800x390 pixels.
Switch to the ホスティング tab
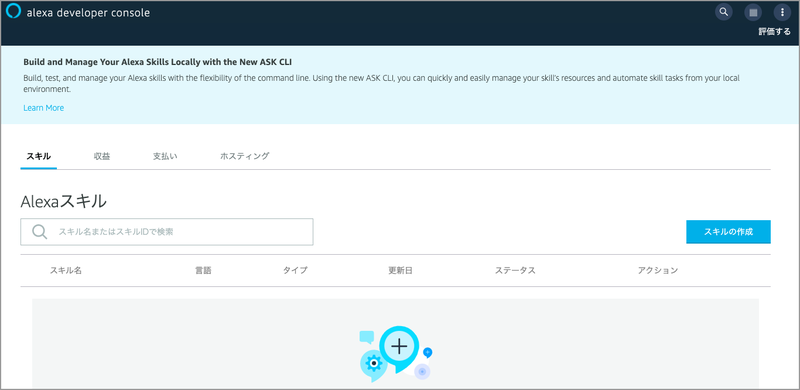245,156
